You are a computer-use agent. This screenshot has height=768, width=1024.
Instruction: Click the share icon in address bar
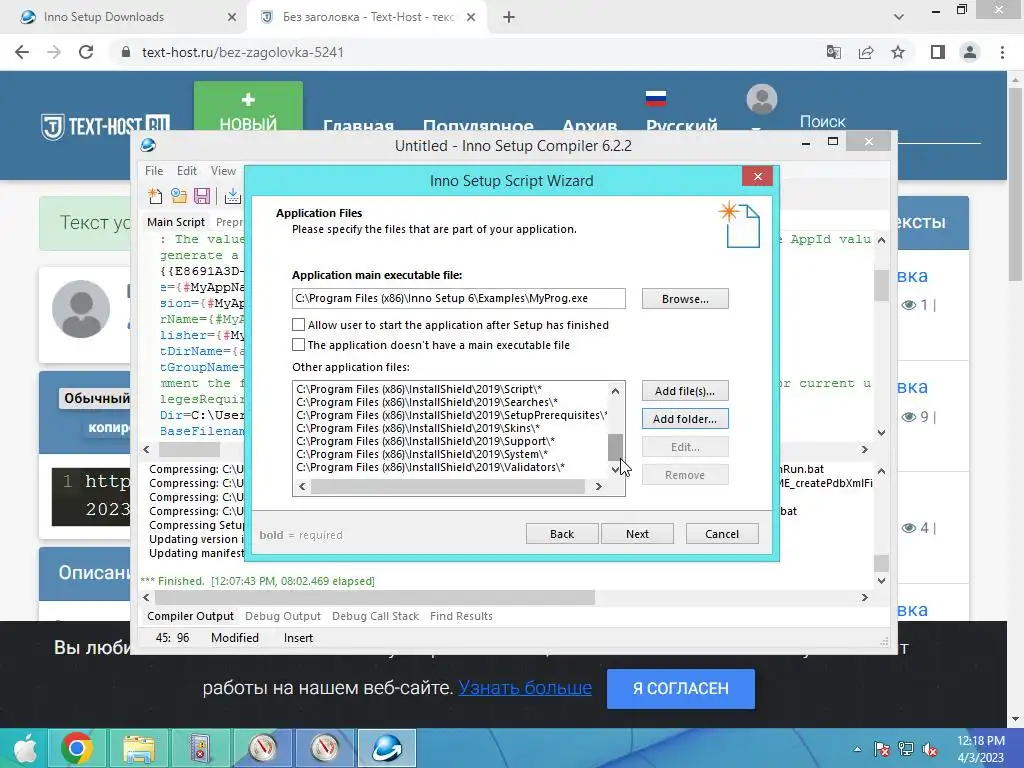click(866, 52)
